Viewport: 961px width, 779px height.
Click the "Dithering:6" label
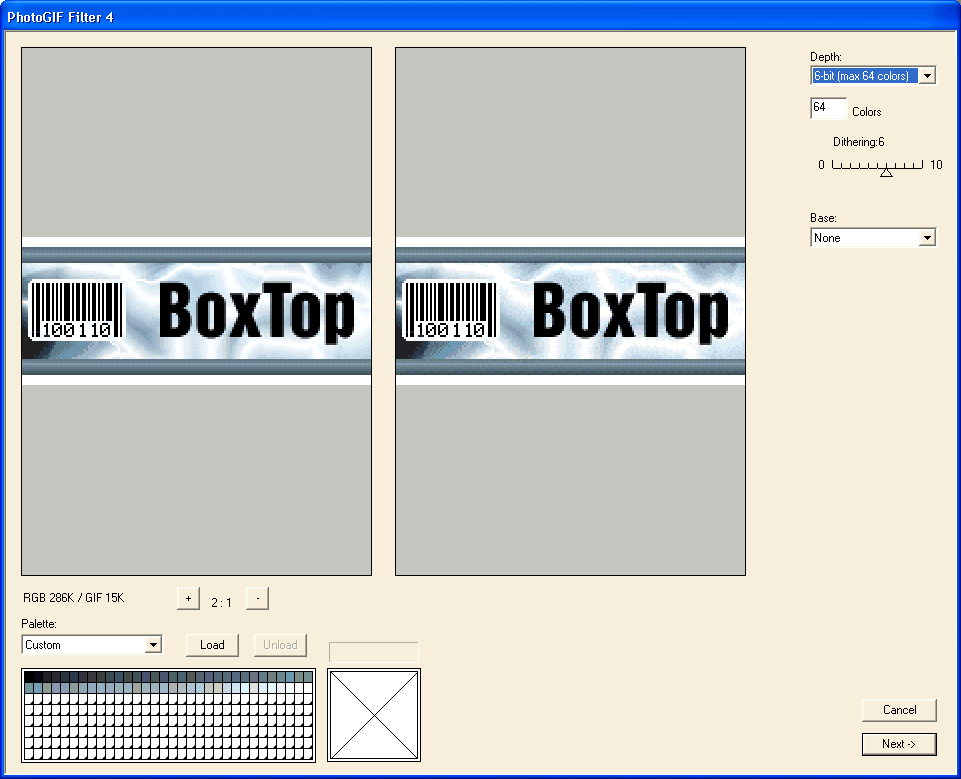859,142
